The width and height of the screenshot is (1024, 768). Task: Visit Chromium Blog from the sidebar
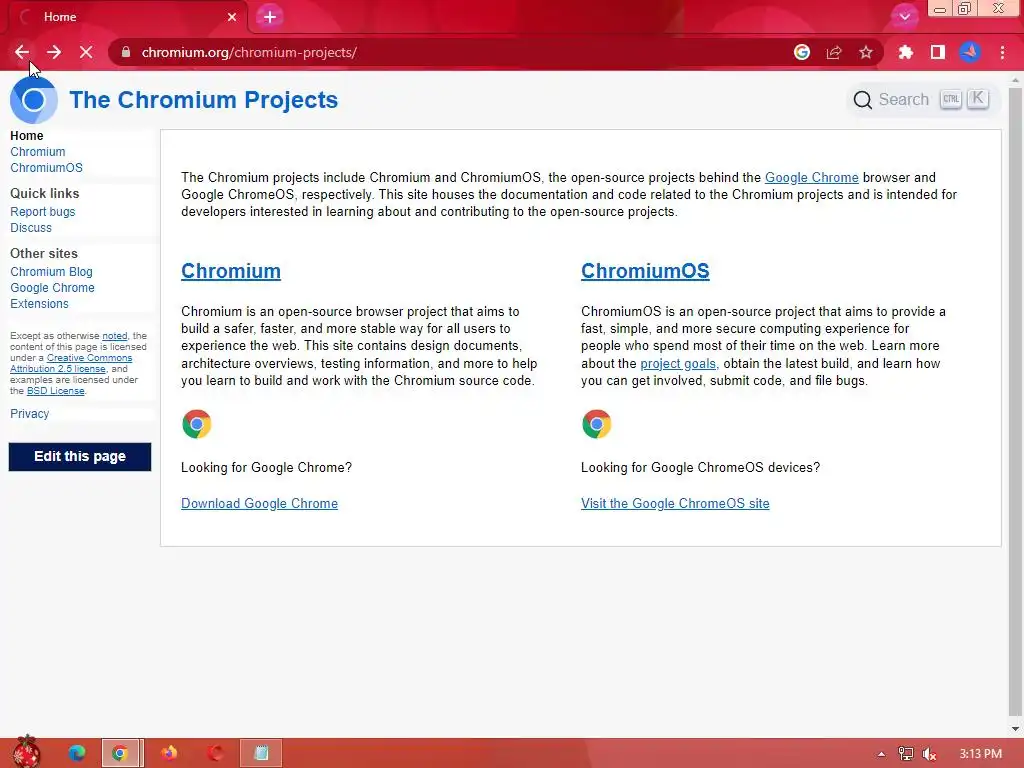tap(51, 272)
